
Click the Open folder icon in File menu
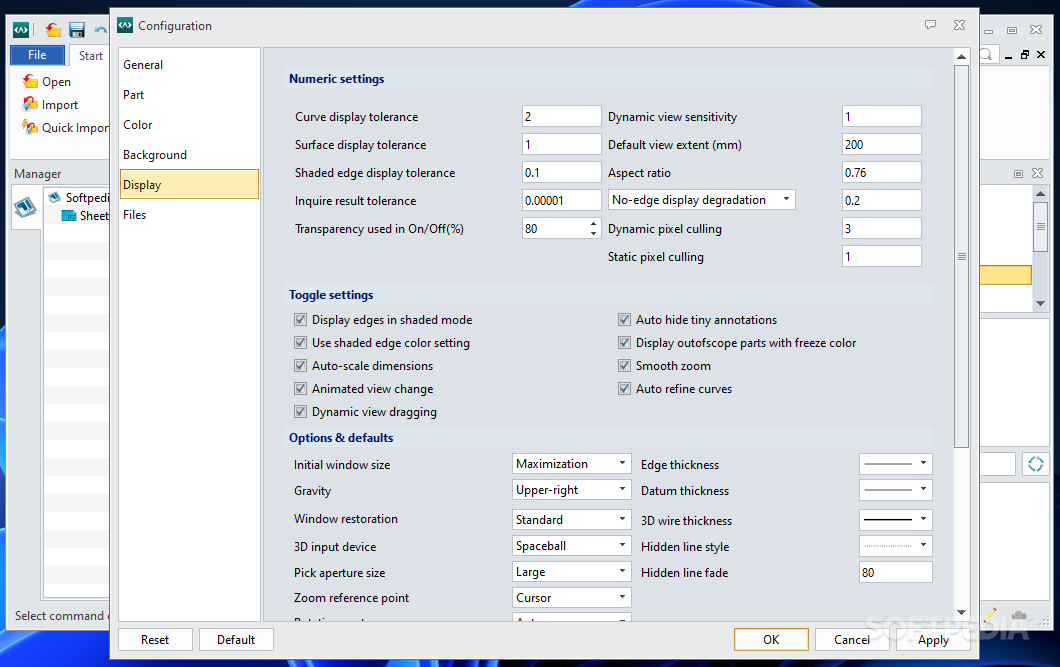point(30,81)
